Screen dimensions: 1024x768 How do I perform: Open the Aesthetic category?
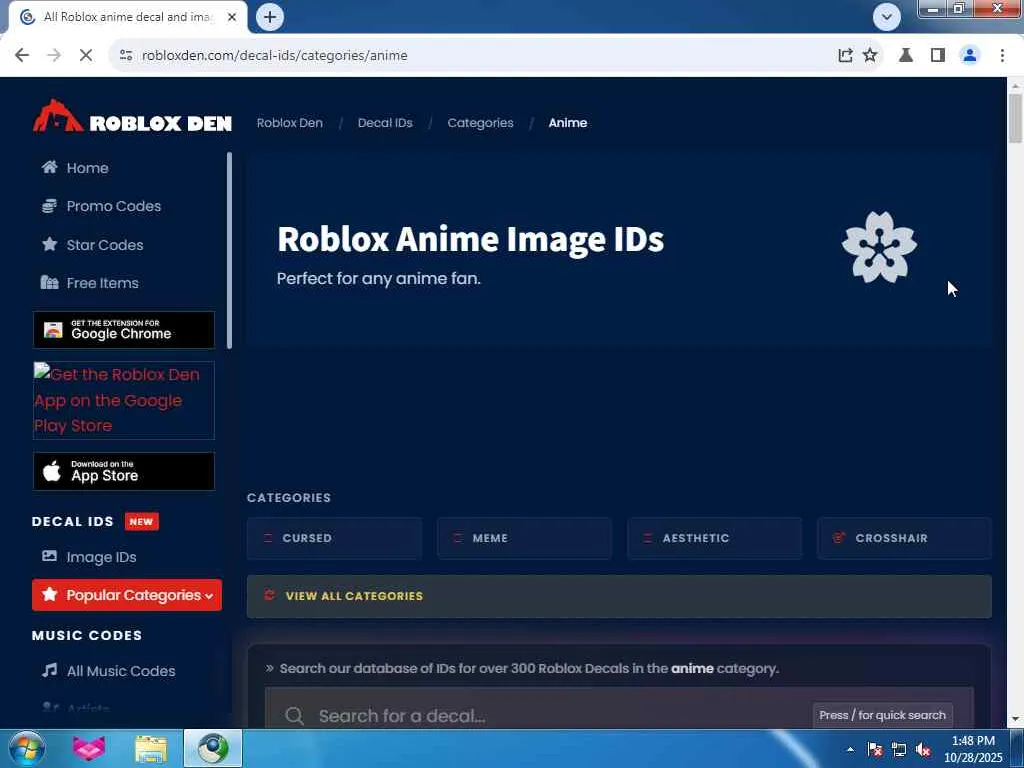(x=714, y=538)
